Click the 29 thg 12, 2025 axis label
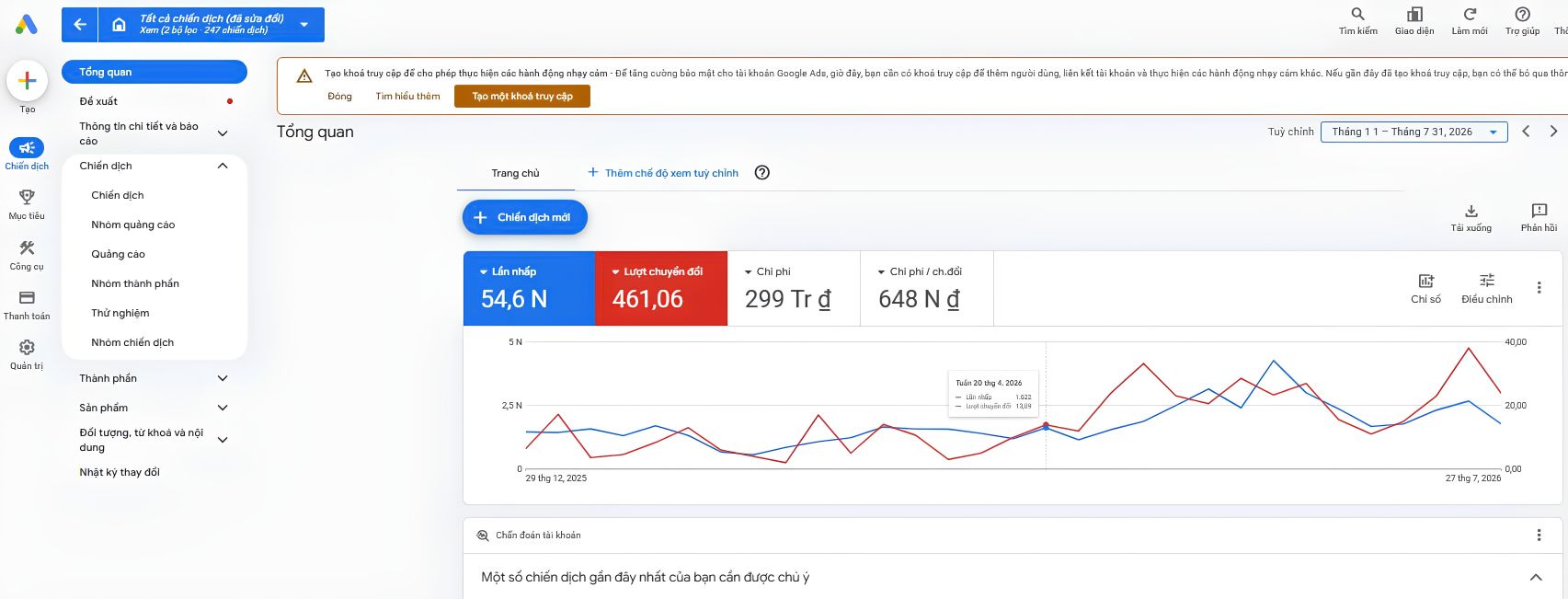The height and width of the screenshot is (599, 1568). (x=556, y=478)
